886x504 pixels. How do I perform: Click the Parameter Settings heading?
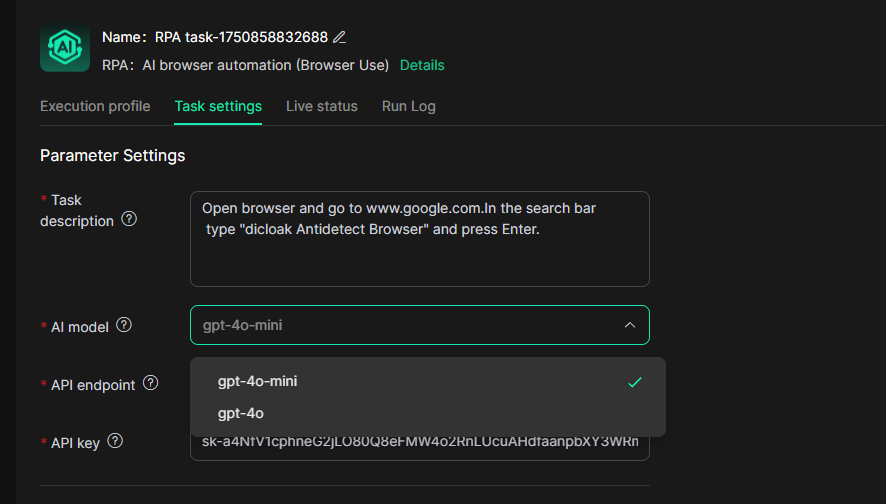[x=112, y=156]
